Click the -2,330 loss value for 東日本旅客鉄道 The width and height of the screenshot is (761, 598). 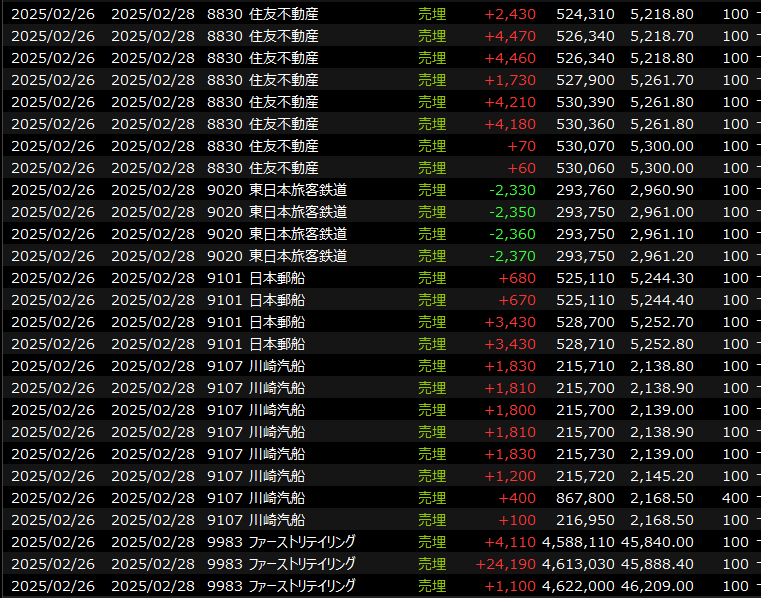coord(513,190)
